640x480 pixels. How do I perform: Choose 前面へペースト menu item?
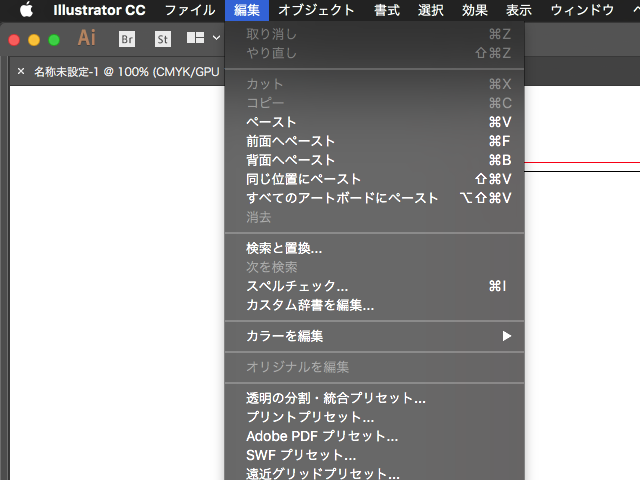374,141
